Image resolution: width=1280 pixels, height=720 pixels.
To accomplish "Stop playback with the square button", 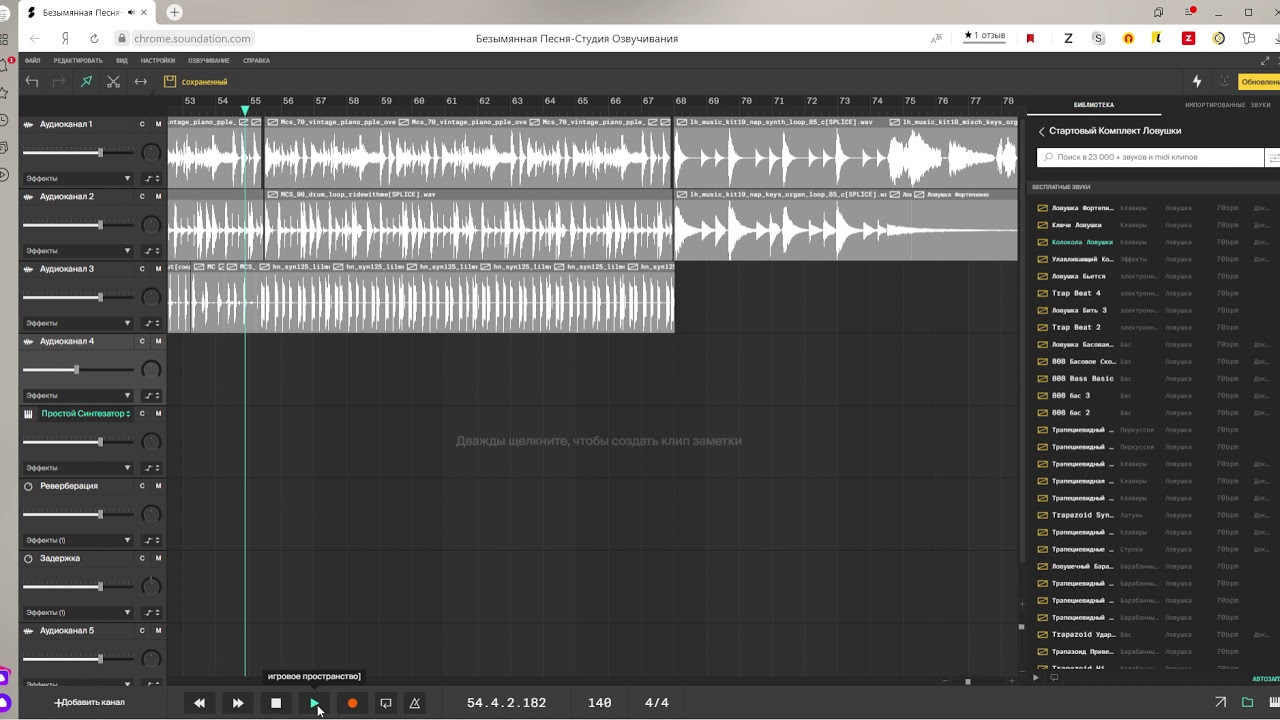I will point(276,703).
